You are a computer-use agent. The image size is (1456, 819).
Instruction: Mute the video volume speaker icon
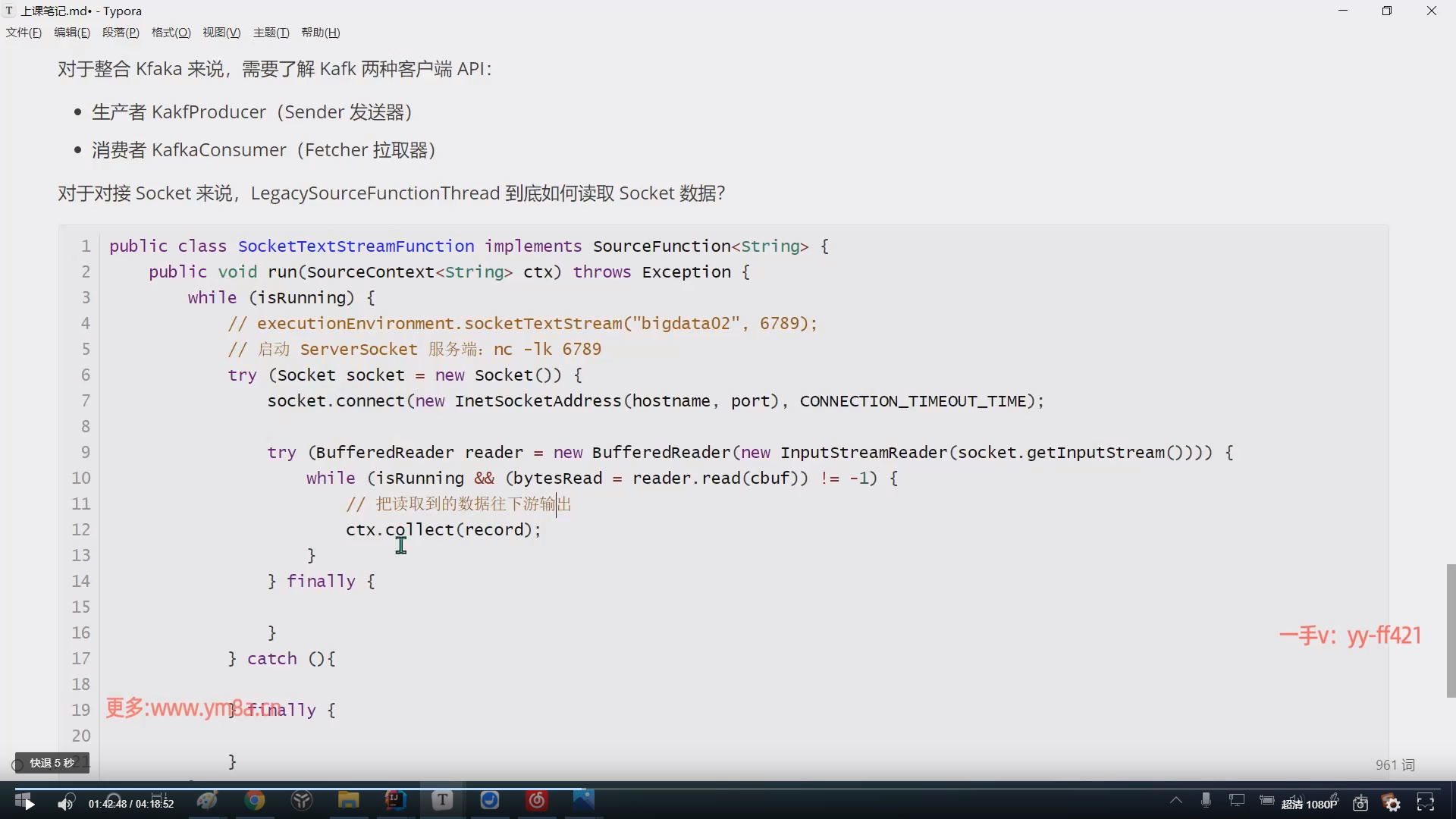pyautogui.click(x=66, y=804)
